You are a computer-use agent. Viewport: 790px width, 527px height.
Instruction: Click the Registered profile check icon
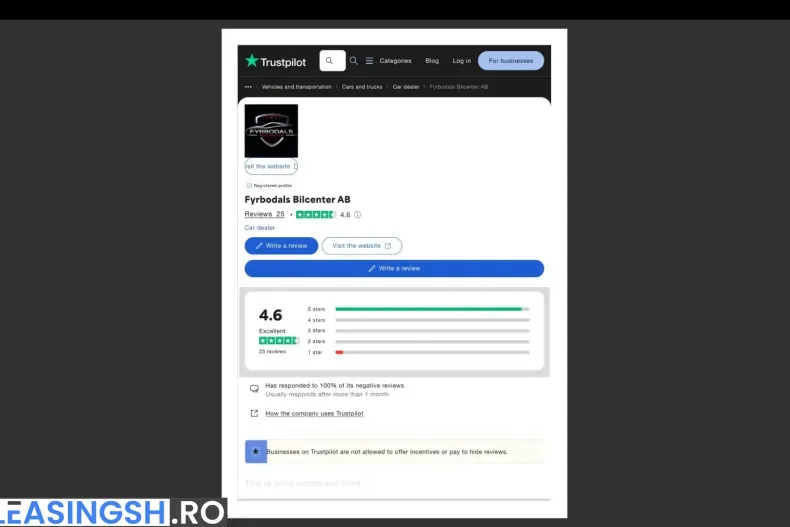[249, 185]
